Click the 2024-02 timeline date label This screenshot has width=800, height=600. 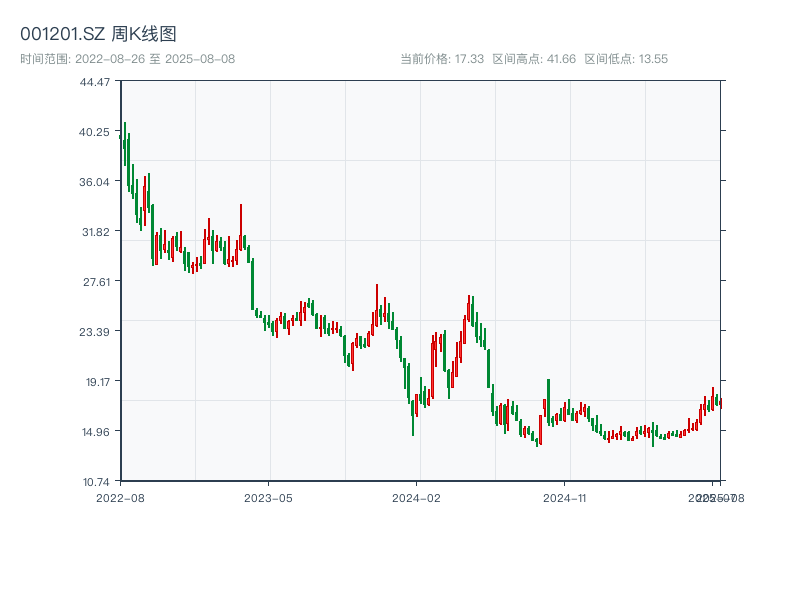(417, 497)
